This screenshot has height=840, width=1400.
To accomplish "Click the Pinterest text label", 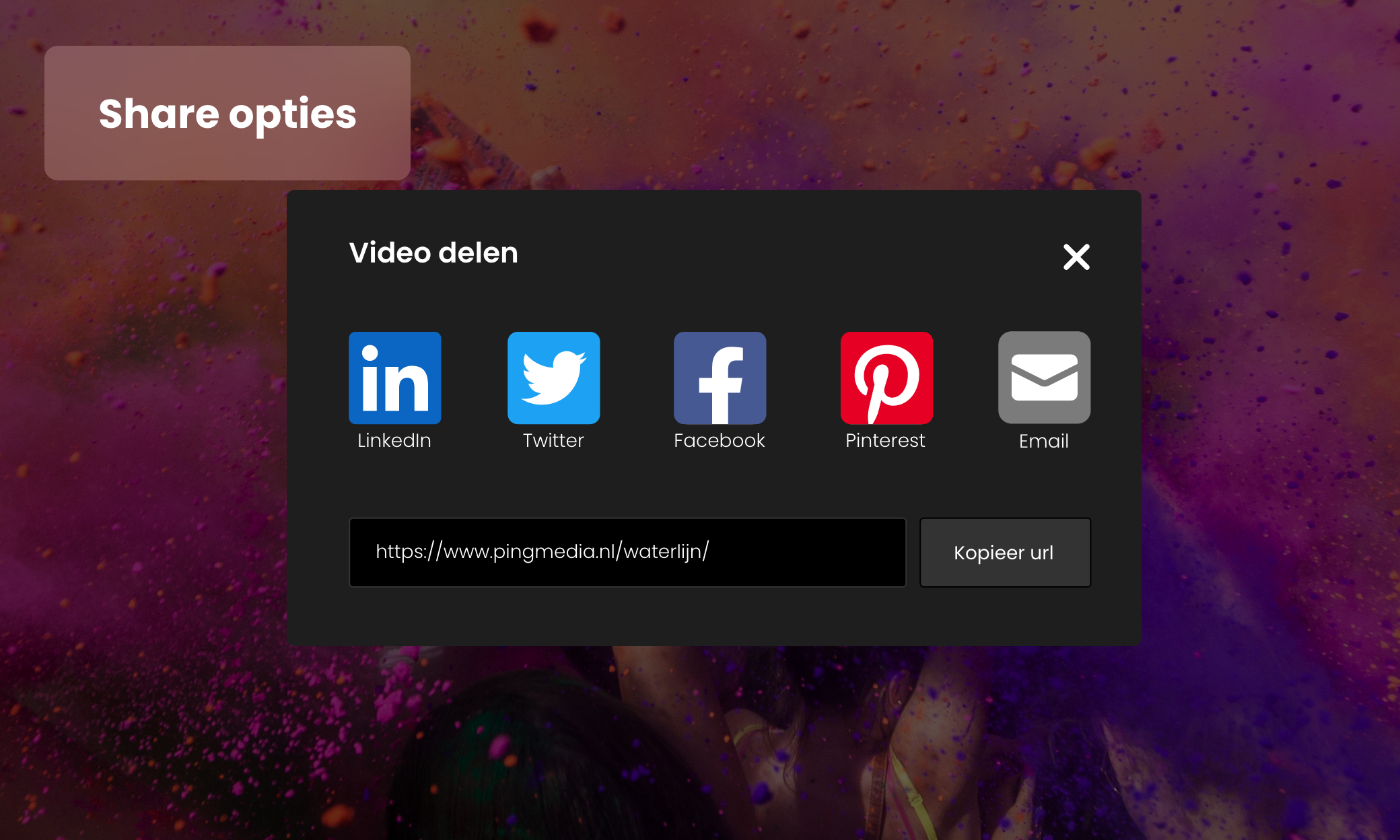I will click(x=885, y=440).
